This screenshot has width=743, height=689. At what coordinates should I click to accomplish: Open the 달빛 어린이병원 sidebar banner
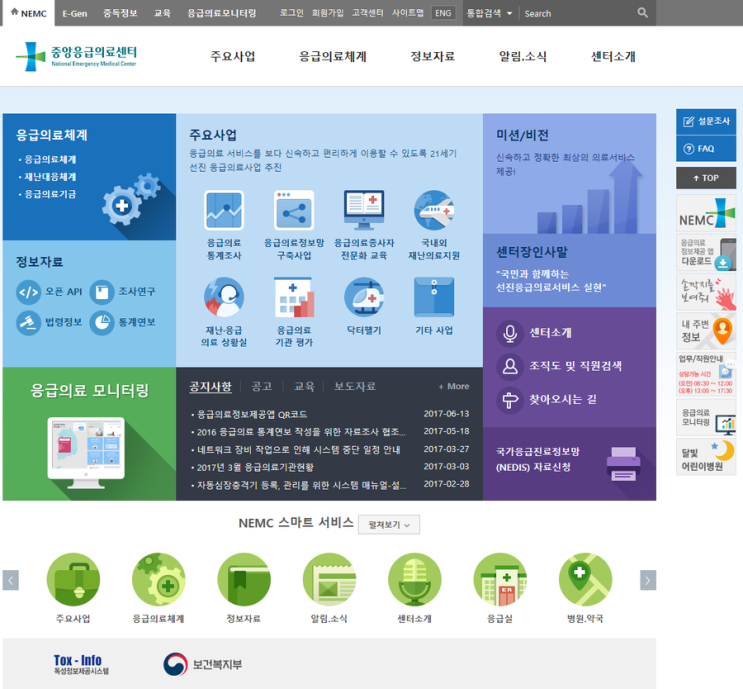click(x=706, y=456)
